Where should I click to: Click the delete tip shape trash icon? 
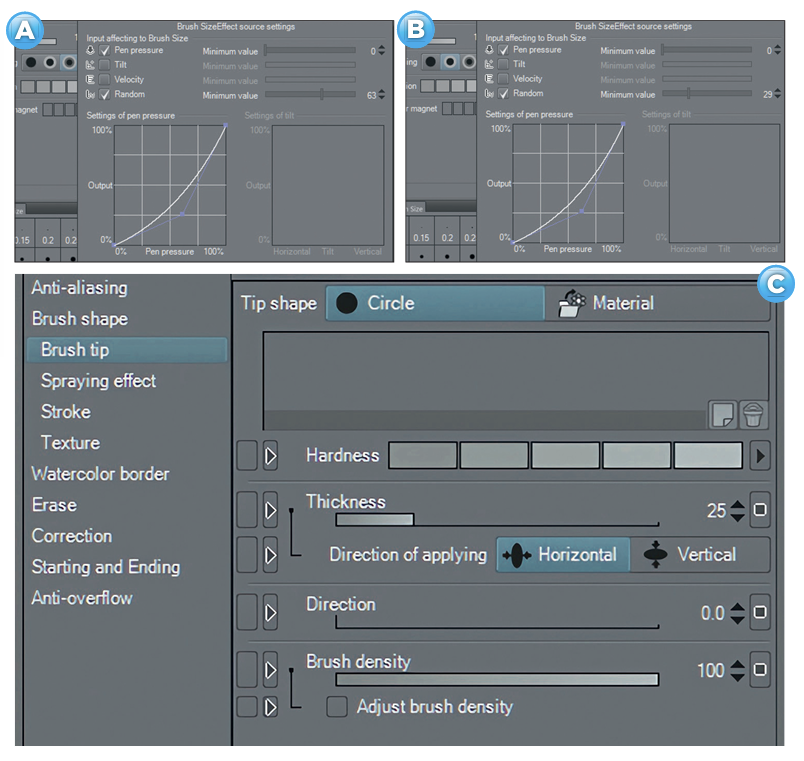tap(753, 414)
